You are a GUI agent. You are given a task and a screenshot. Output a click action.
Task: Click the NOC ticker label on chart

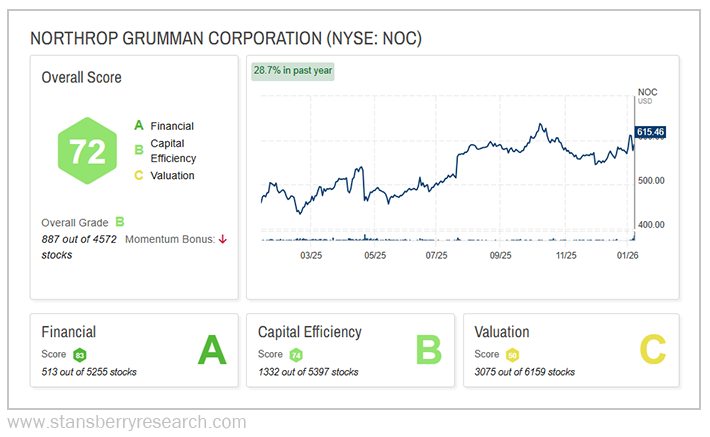[647, 93]
